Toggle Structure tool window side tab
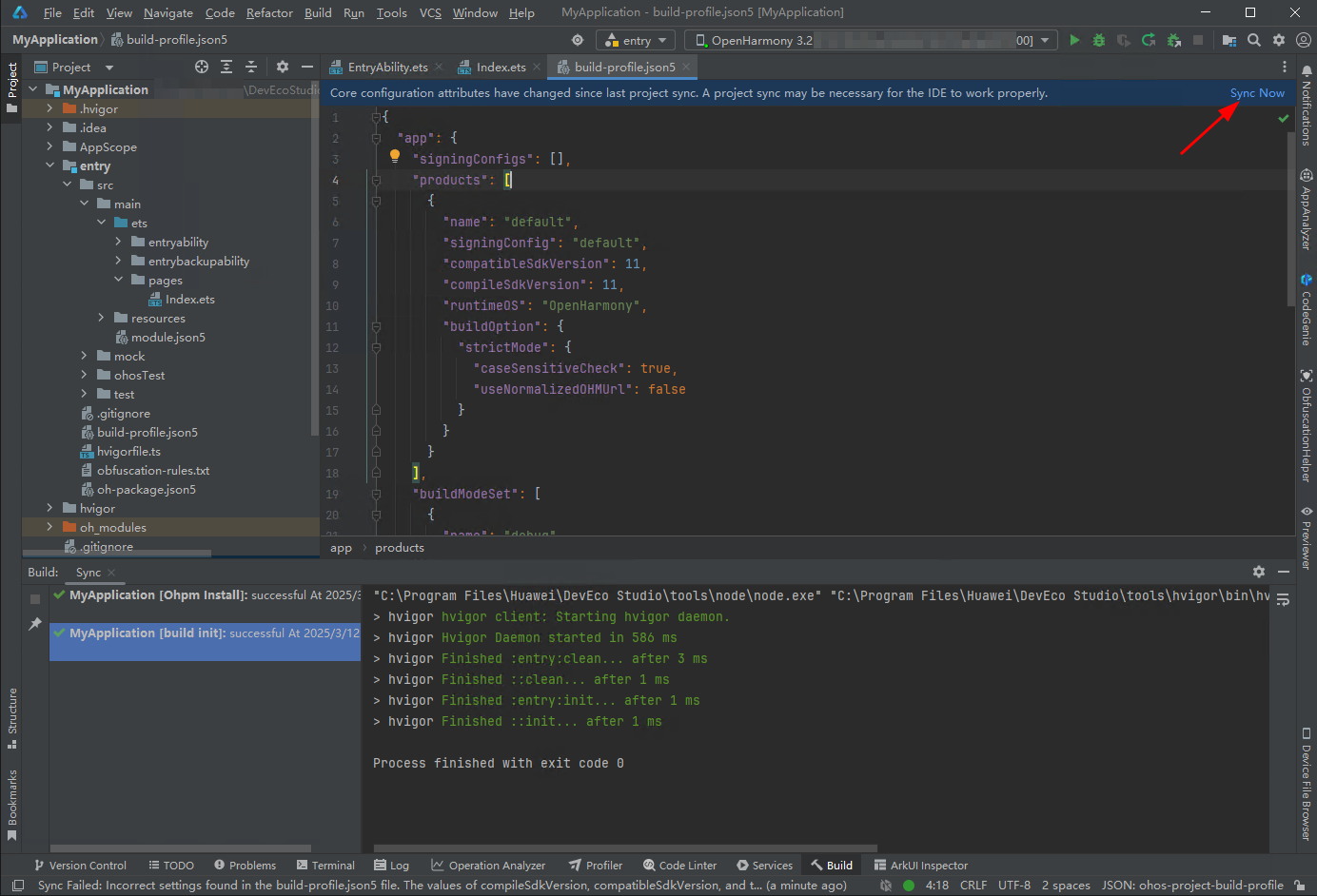1317x896 pixels. [12, 718]
